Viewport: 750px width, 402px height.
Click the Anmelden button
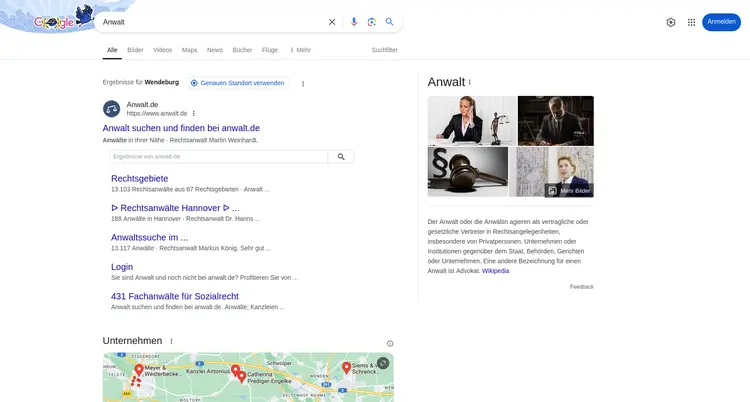click(x=721, y=22)
